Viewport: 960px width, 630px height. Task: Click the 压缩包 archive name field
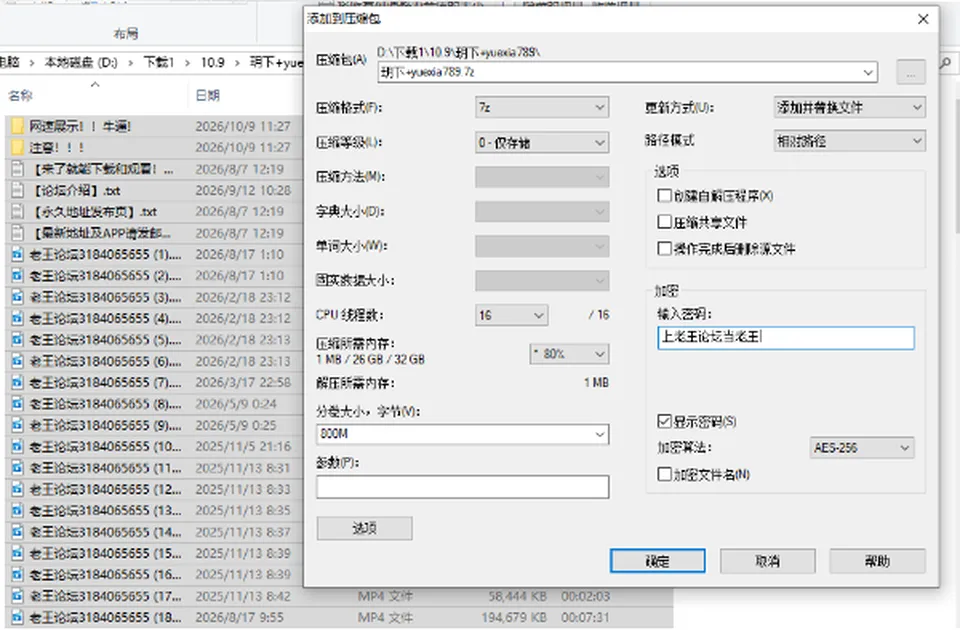628,72
